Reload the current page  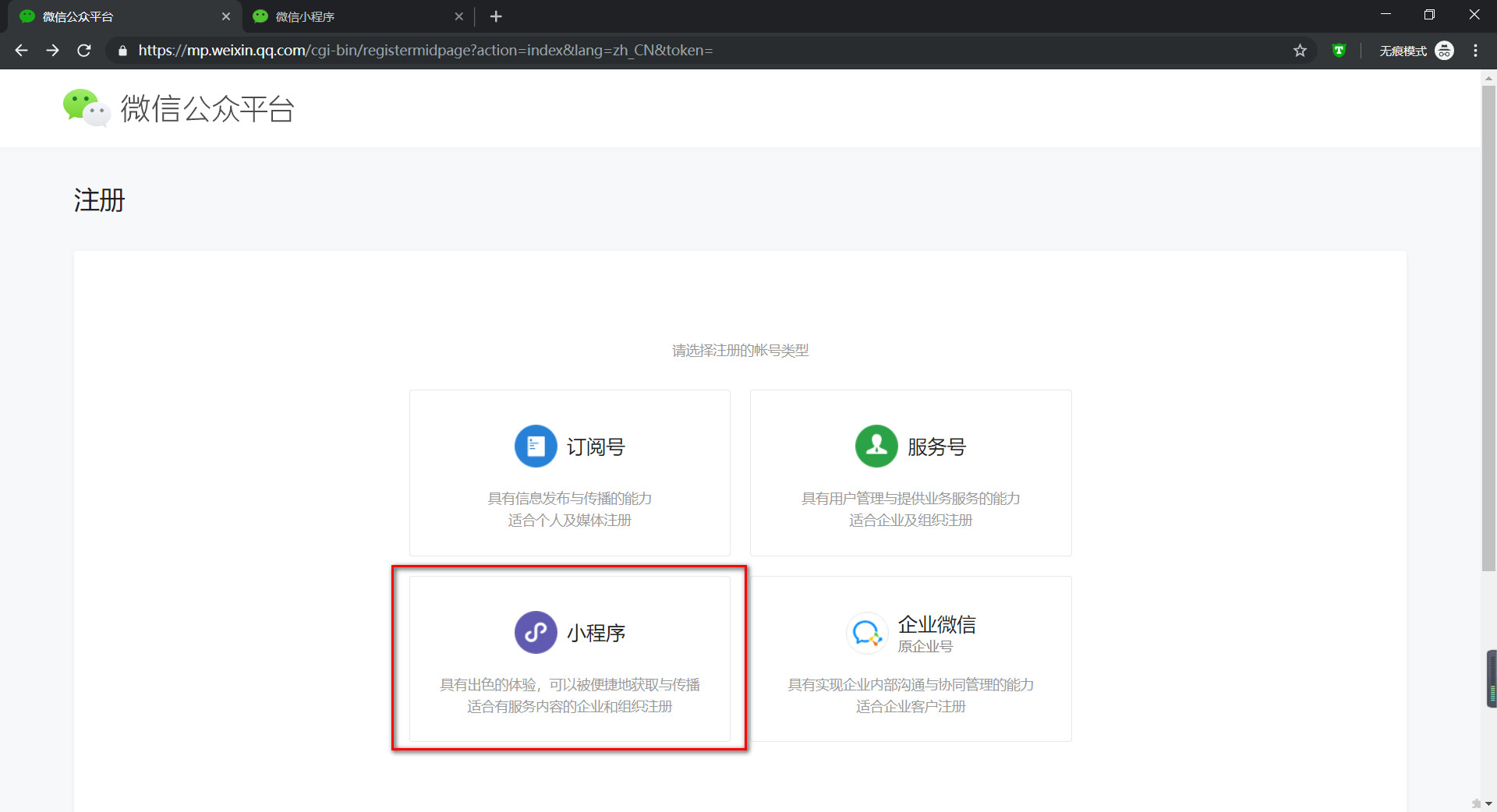(x=83, y=50)
